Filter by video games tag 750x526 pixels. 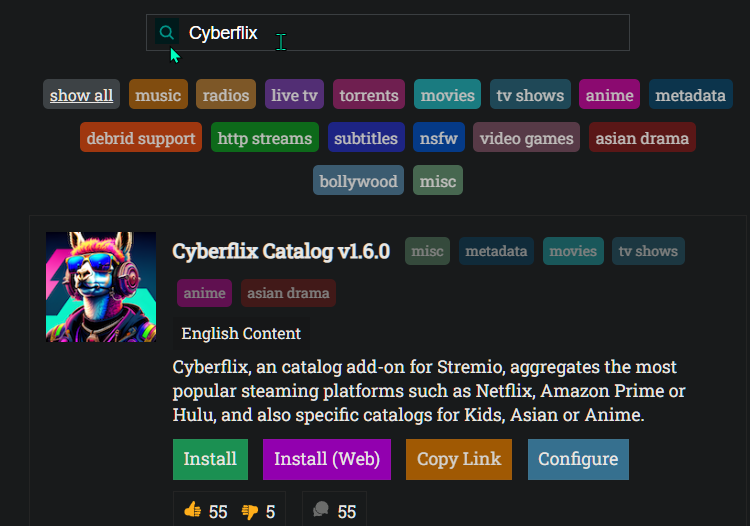pos(526,137)
